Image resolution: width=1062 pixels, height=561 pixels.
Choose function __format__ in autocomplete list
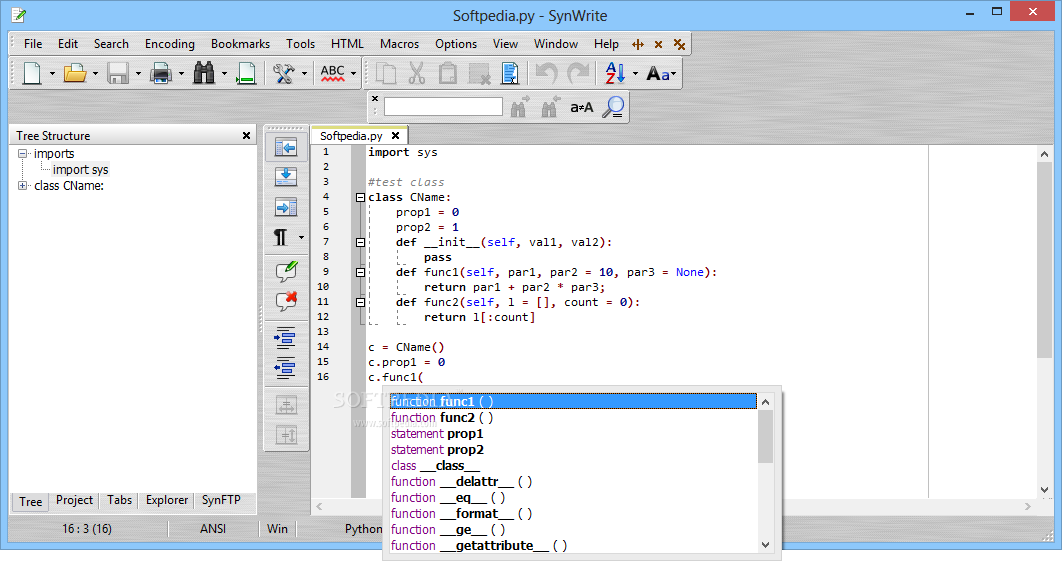coord(574,514)
